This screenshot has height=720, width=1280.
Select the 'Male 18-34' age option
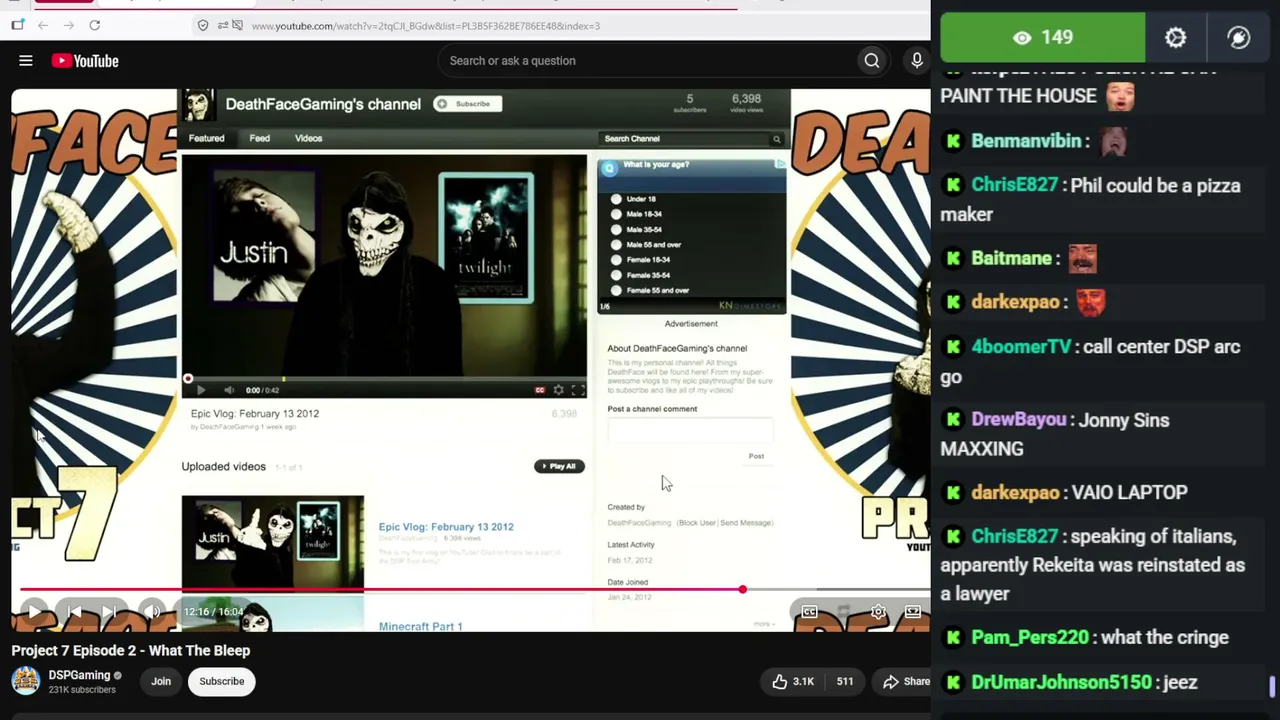(616, 214)
